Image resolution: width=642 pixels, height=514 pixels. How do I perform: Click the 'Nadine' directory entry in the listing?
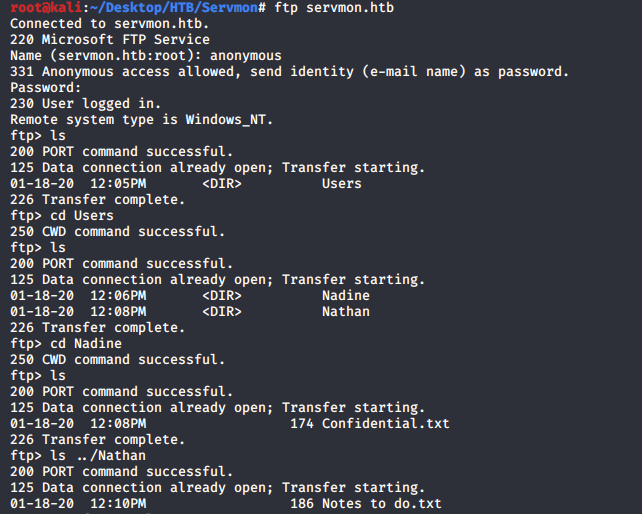click(346, 295)
